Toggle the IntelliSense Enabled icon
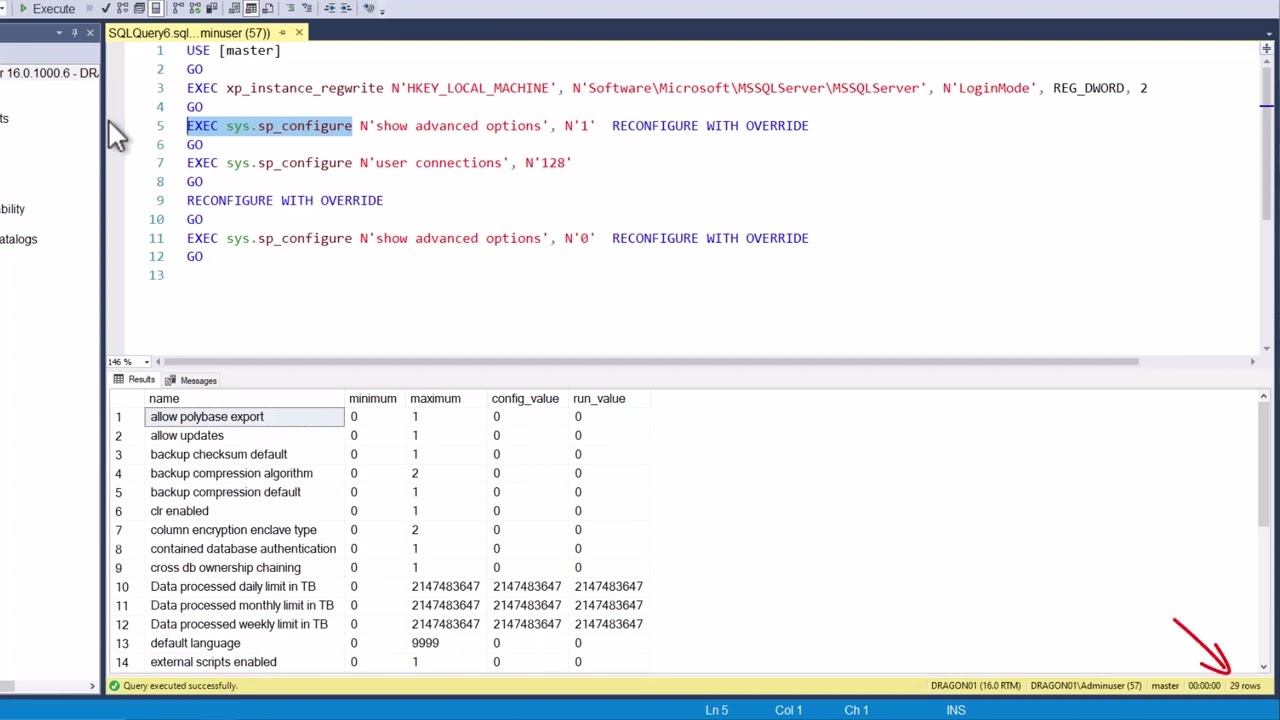Image resolution: width=1280 pixels, height=720 pixels. click(155, 8)
